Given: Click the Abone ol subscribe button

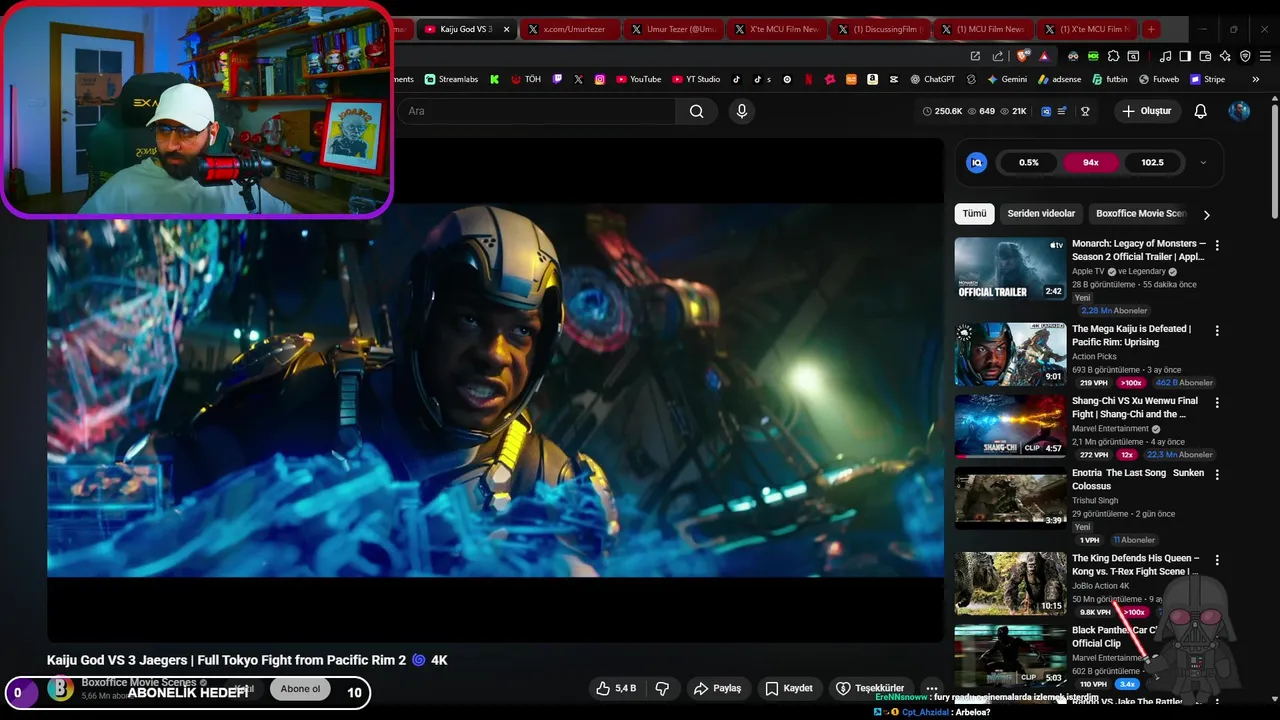Looking at the screenshot, I should 300,689.
